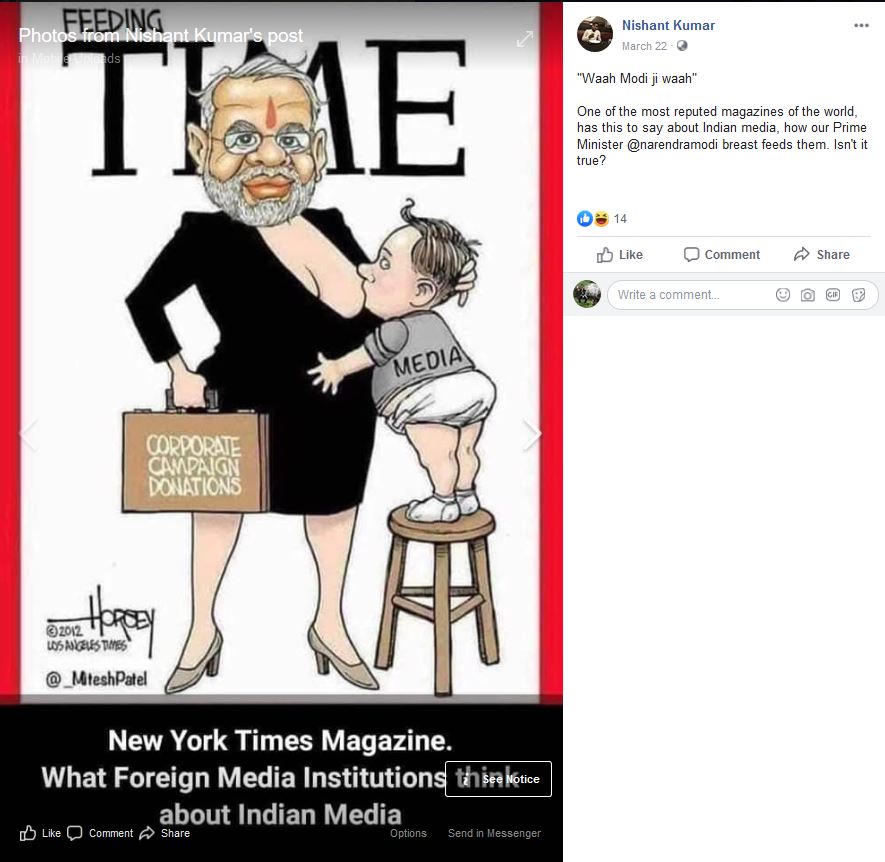Share the post from the right panel

coord(821,255)
